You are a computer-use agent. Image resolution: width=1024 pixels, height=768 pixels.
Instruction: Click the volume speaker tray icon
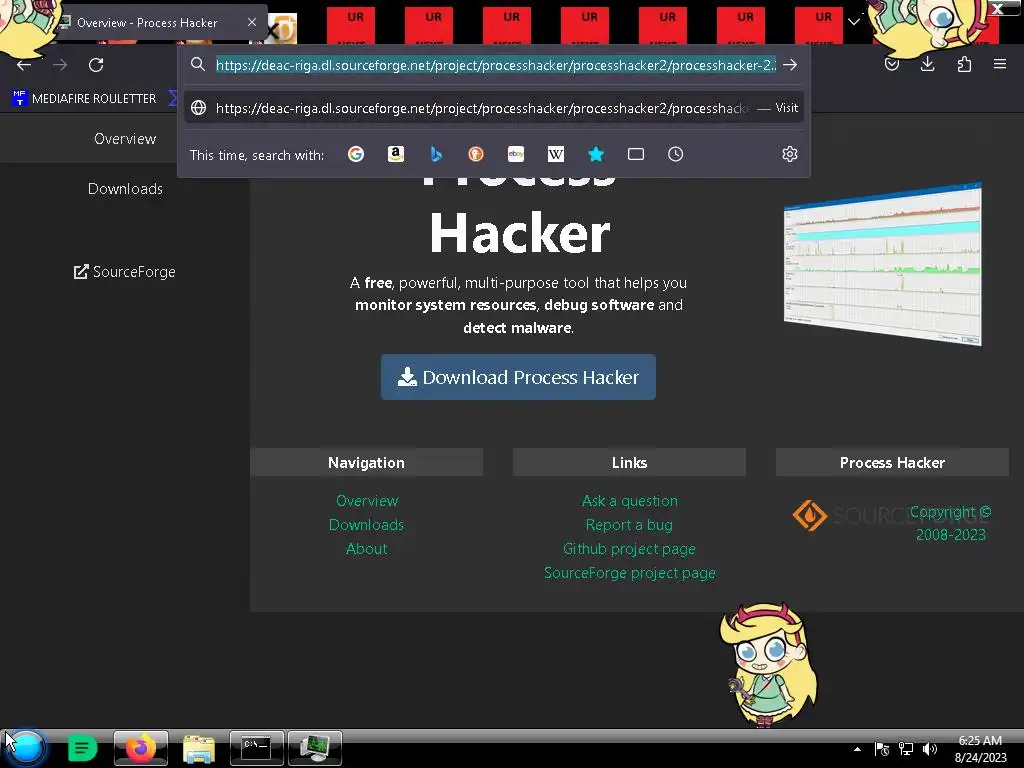pyautogui.click(x=929, y=749)
